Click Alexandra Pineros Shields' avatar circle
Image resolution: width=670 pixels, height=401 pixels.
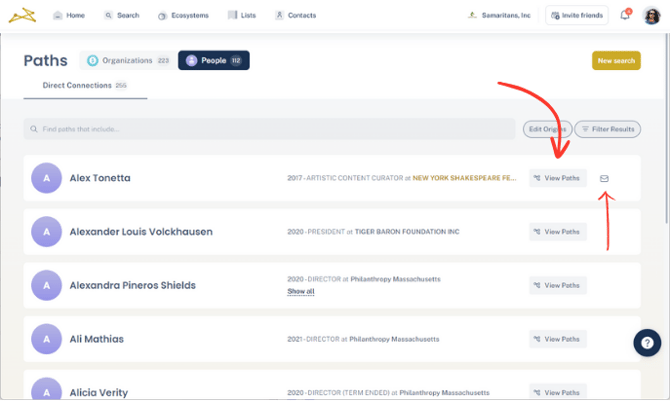pos(46,285)
